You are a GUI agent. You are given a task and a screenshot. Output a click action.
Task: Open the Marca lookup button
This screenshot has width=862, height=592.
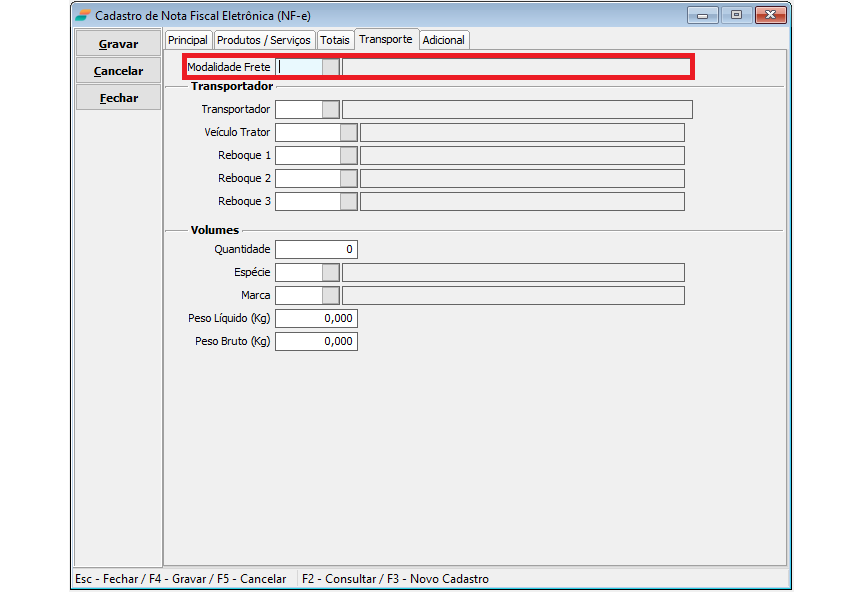pyautogui.click(x=331, y=295)
